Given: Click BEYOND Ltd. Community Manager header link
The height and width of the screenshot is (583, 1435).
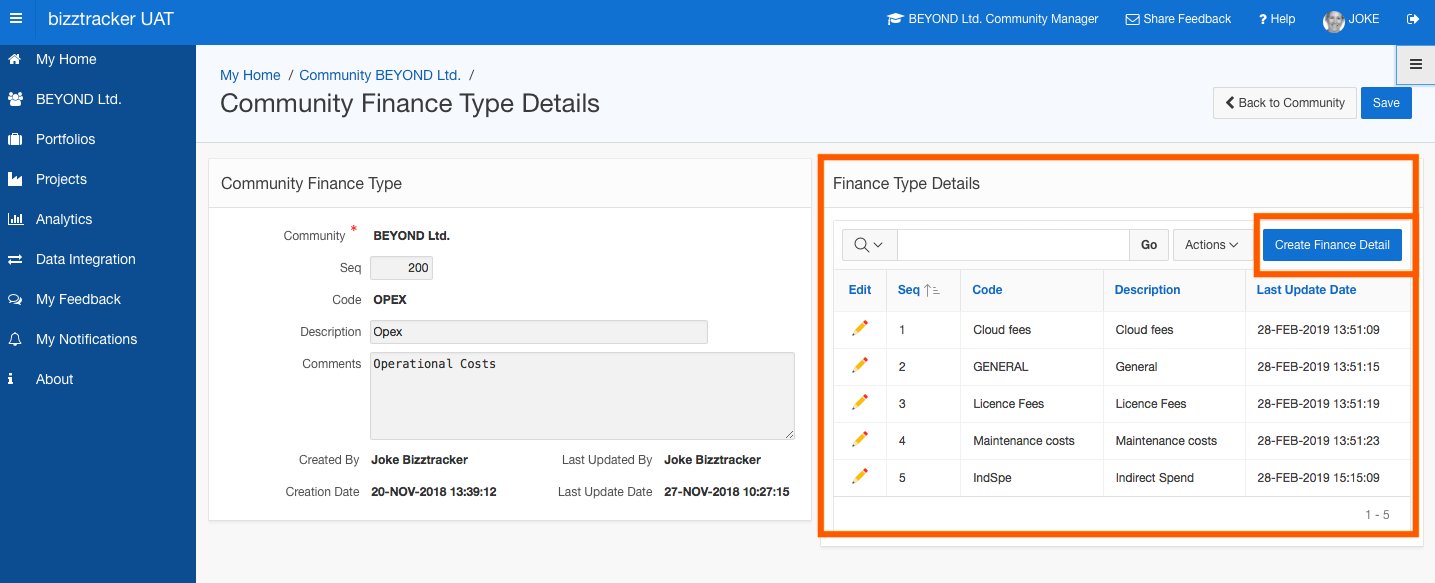Looking at the screenshot, I should pyautogui.click(x=993, y=19).
